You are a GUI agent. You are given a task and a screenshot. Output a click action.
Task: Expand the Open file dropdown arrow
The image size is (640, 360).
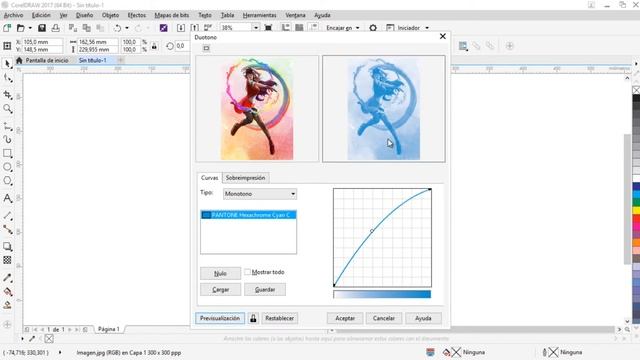click(30, 28)
